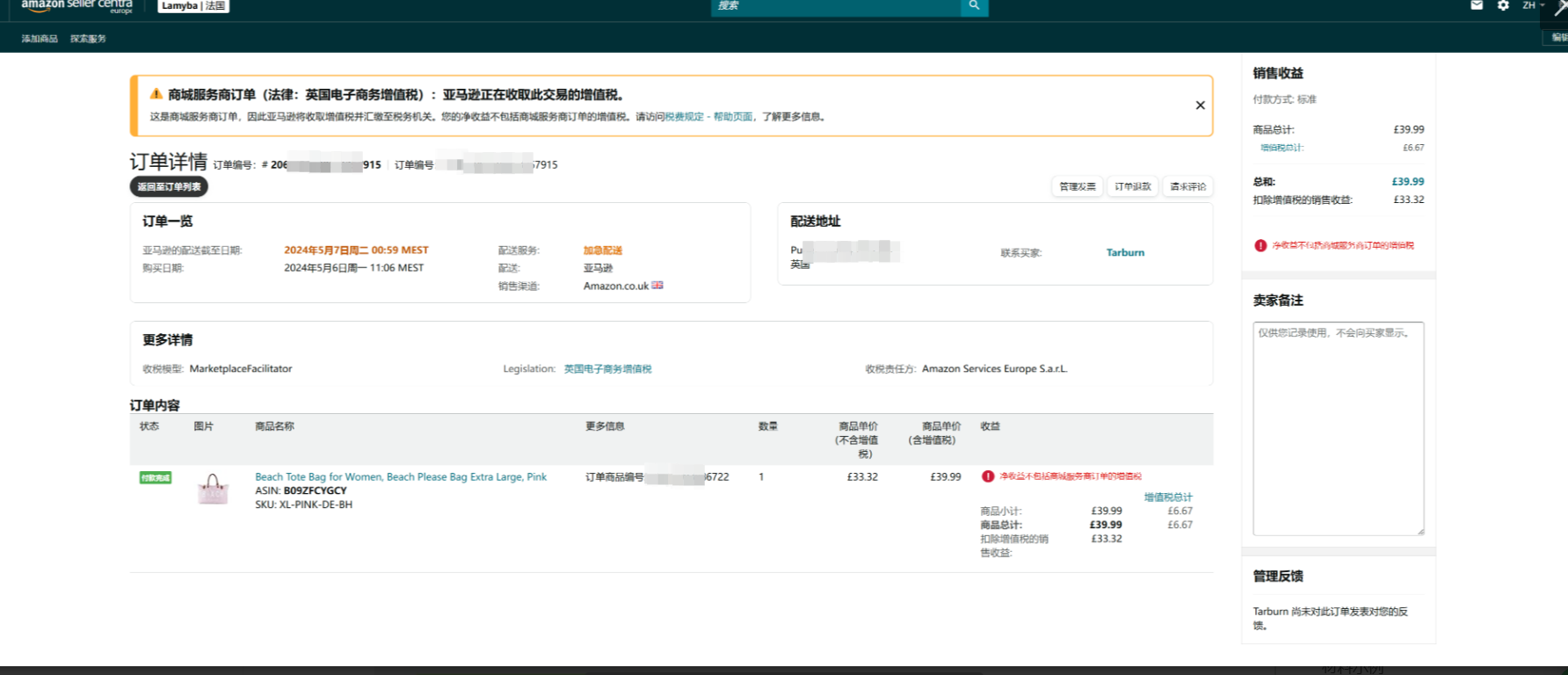Screen dimensions: 1568x675
Task: Click the search magnifier icon
Action: pos(974,6)
